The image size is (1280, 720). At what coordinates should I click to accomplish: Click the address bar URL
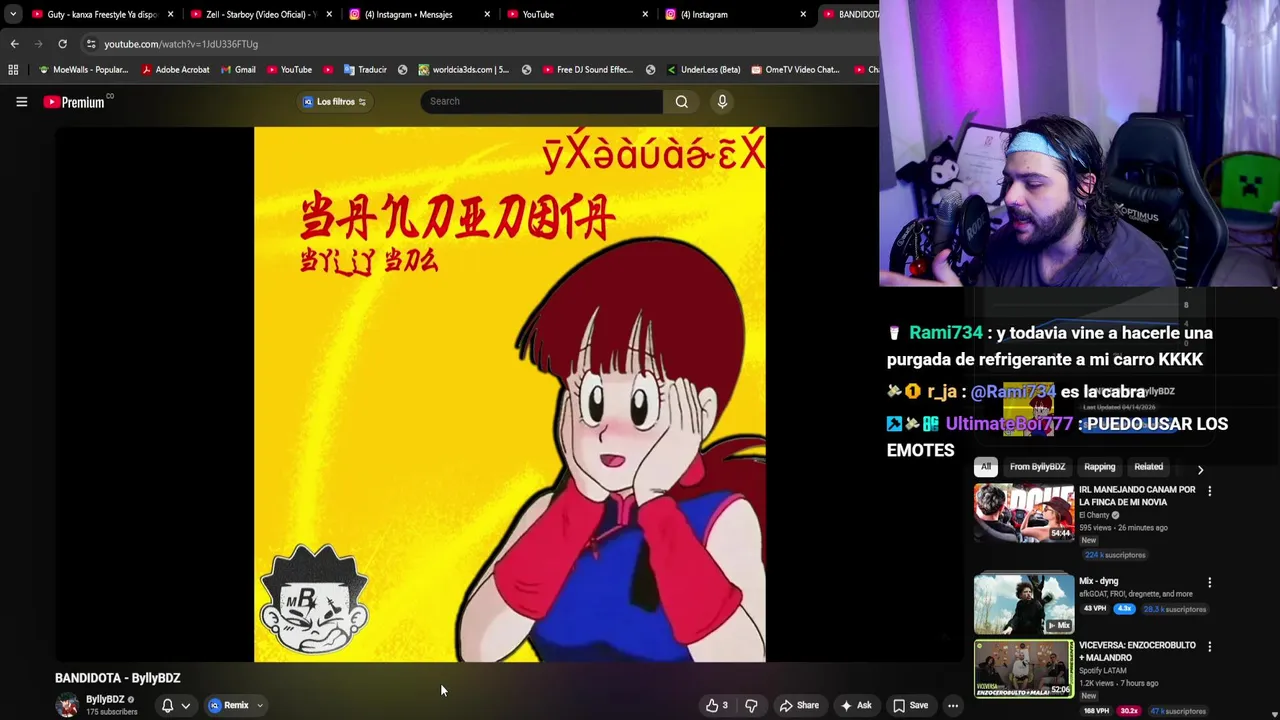[x=181, y=44]
